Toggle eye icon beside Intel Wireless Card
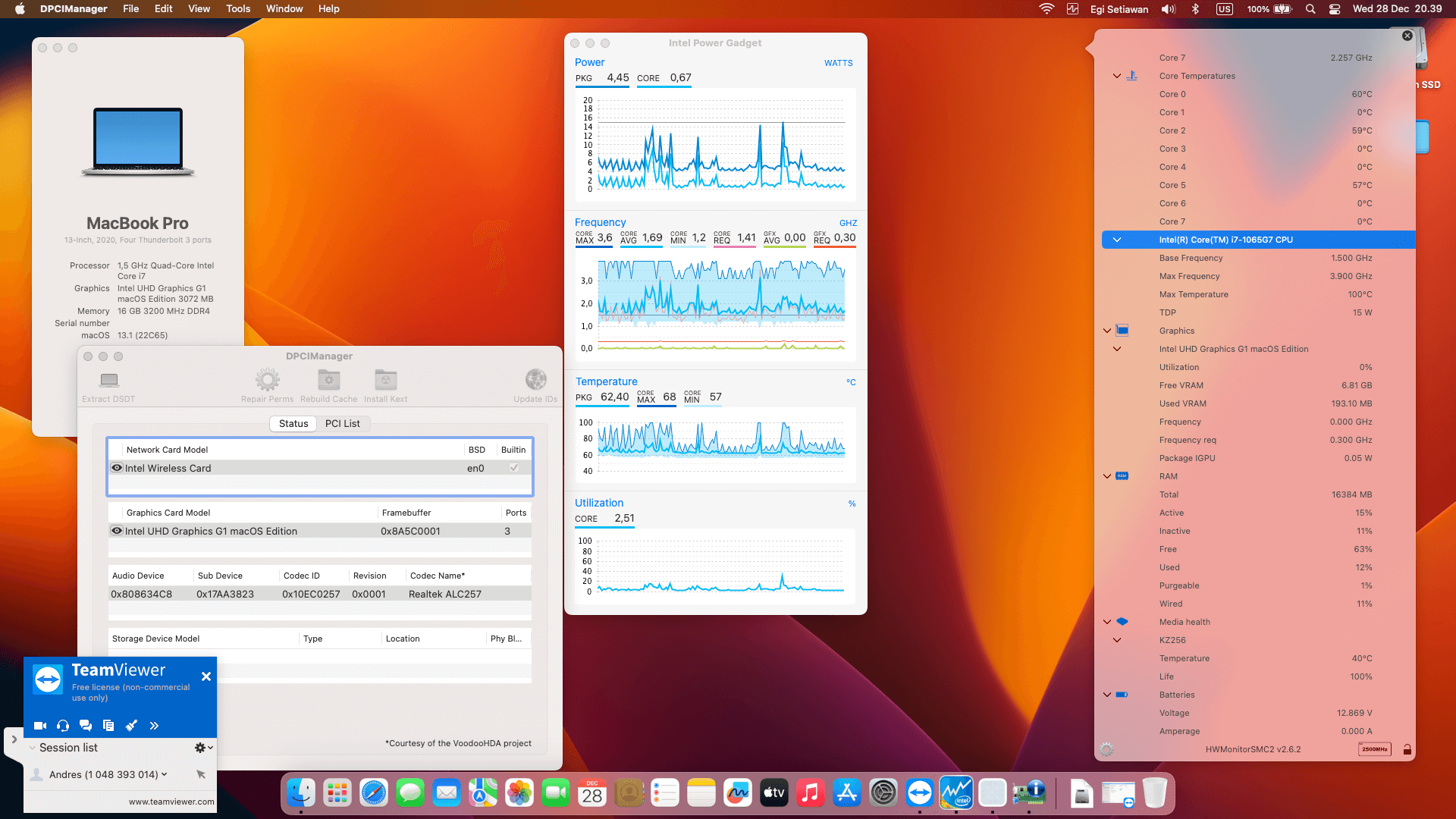 point(117,468)
